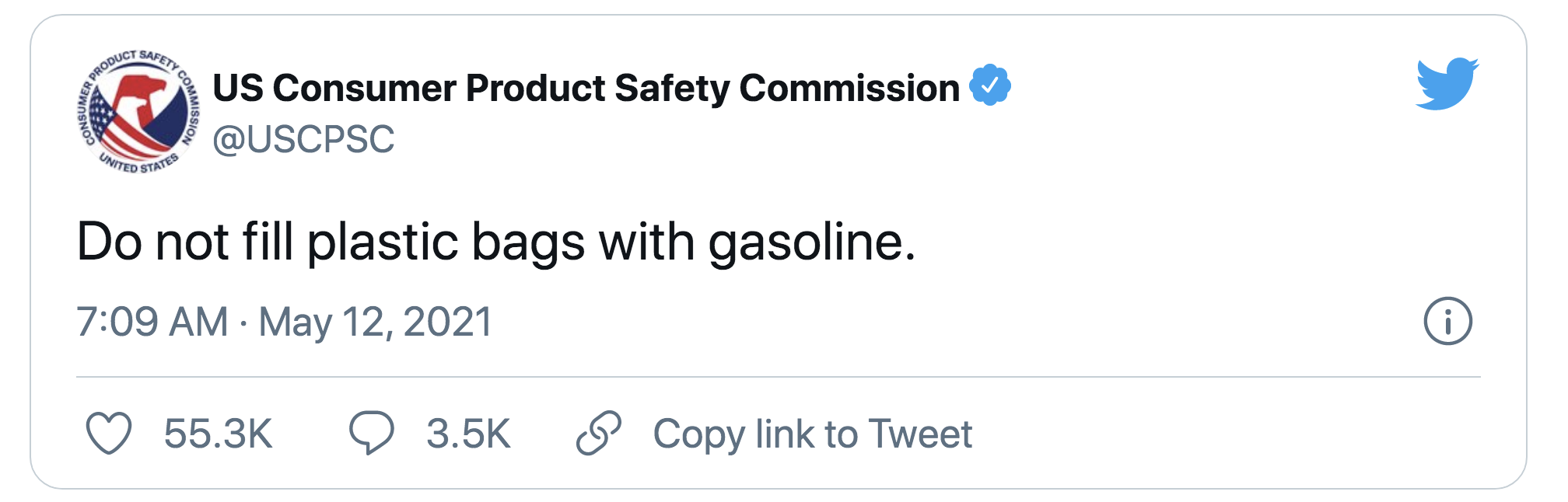1568x502 pixels.
Task: Open the circled info icon
Action: click(x=1447, y=321)
